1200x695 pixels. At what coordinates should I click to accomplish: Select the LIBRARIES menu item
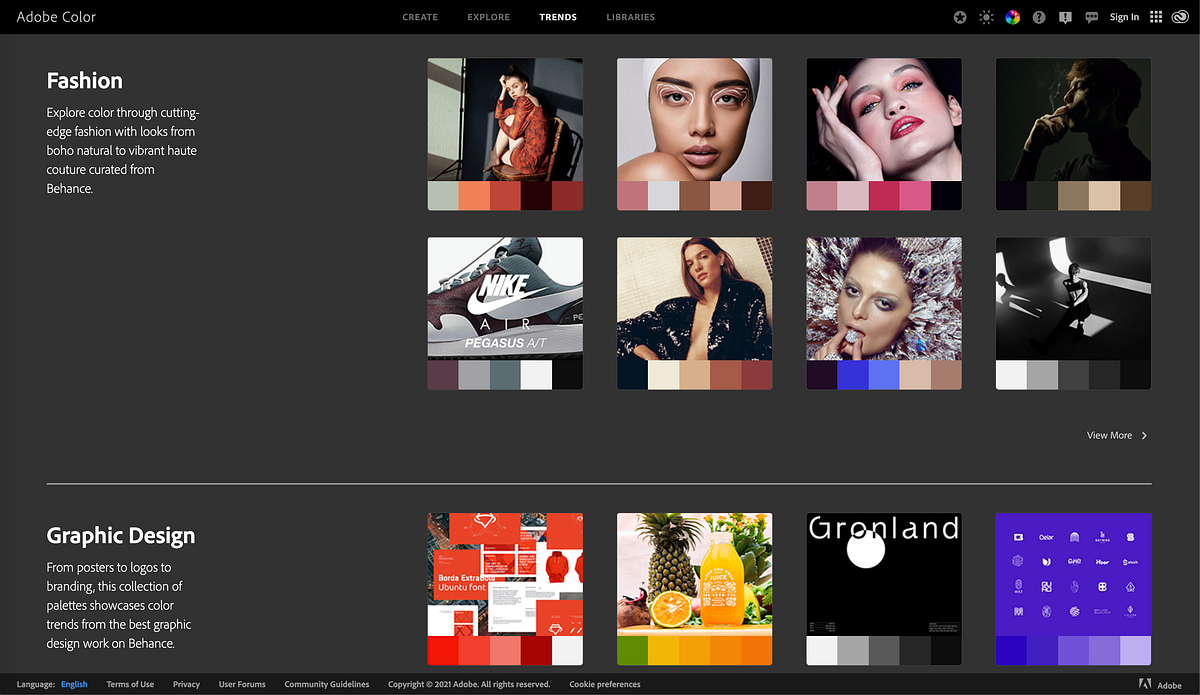(630, 17)
